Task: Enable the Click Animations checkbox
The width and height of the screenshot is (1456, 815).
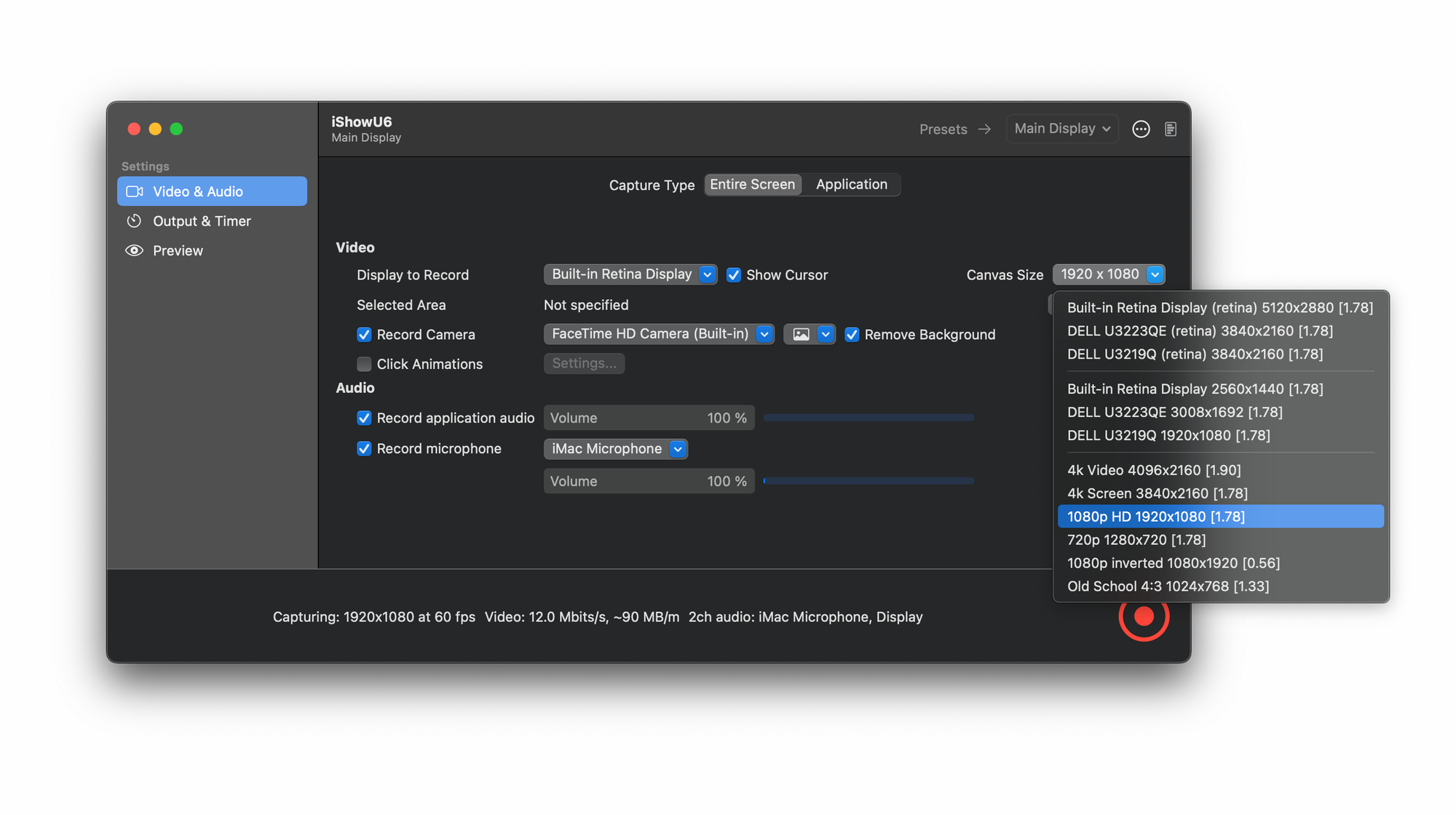Action: click(364, 364)
